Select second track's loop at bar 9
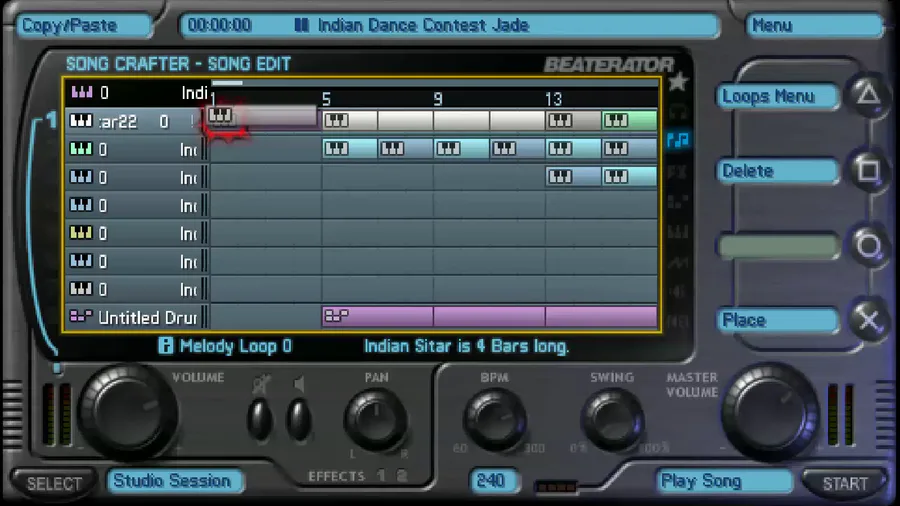Image resolution: width=900 pixels, height=506 pixels. pos(462,149)
